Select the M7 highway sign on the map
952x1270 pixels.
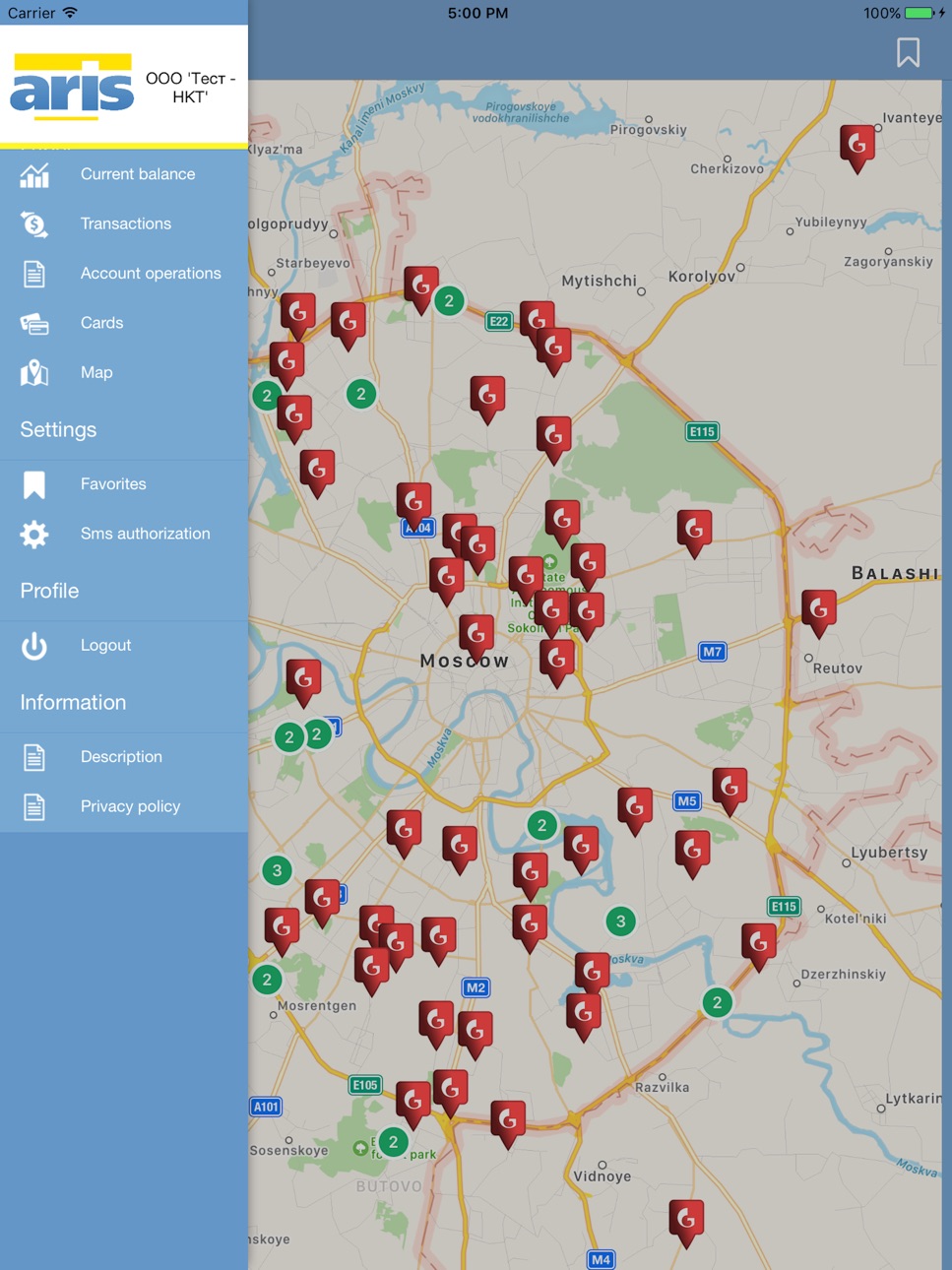coord(712,651)
